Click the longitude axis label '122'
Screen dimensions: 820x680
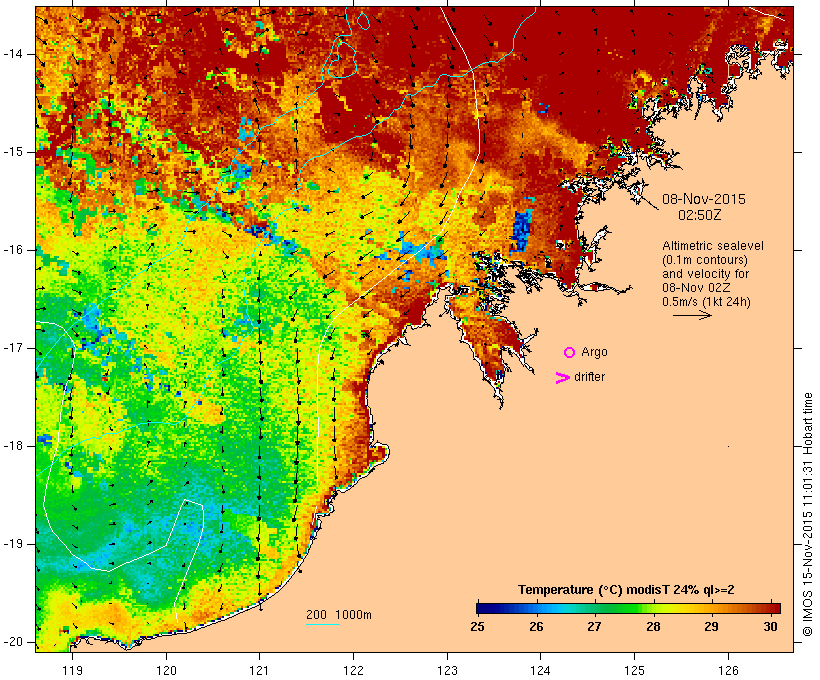tap(353, 670)
